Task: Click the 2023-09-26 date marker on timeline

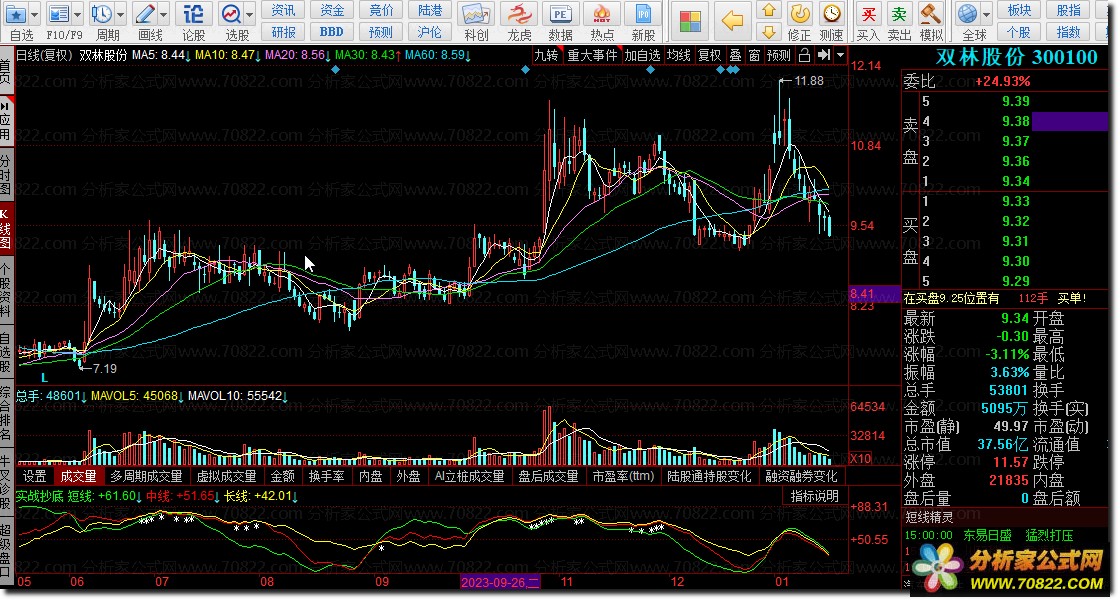Action: coord(500,582)
